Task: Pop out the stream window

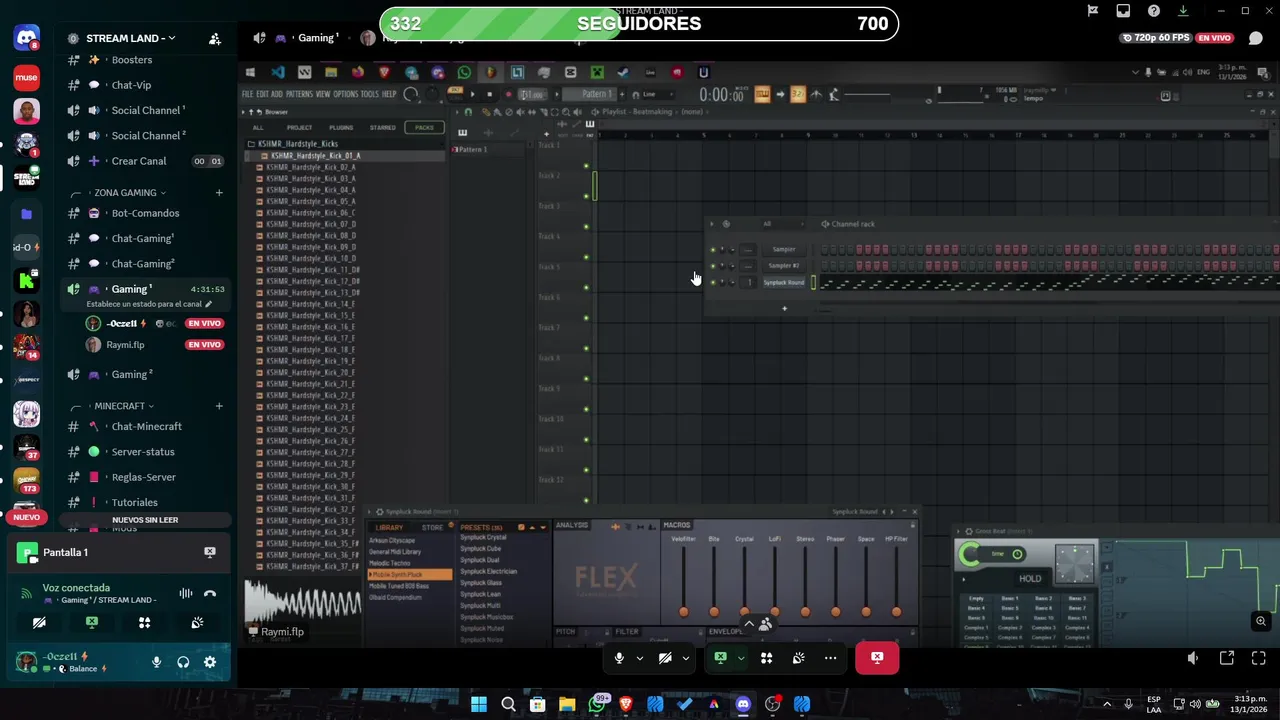Action: 1227,658
